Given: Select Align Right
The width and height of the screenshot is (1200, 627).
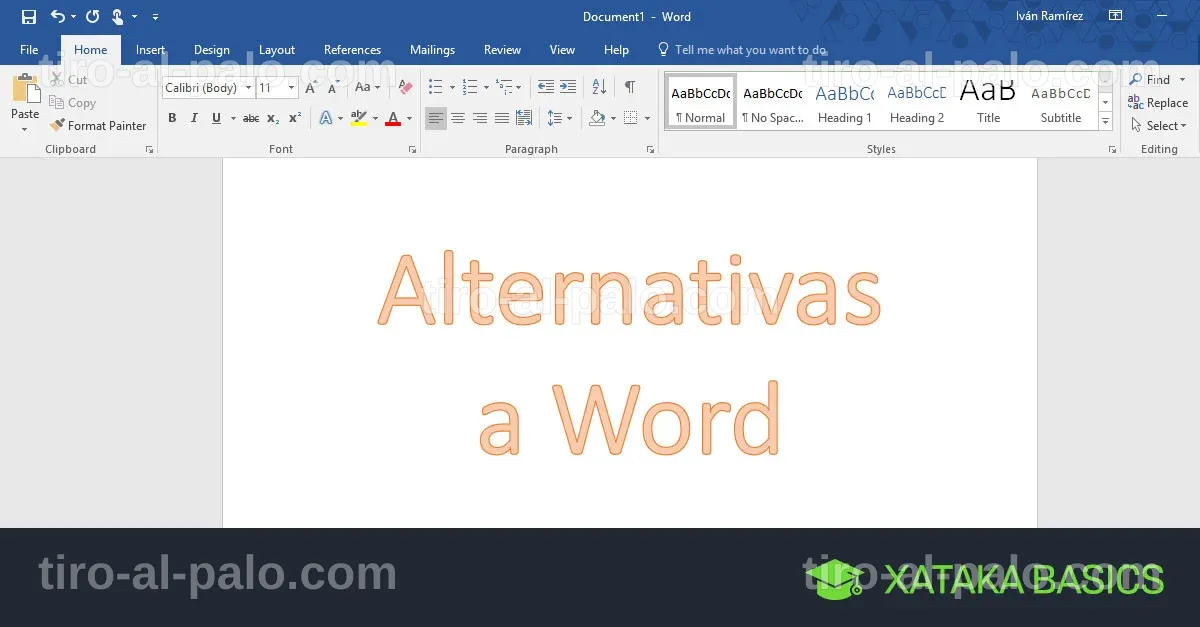Looking at the screenshot, I should [x=480, y=118].
